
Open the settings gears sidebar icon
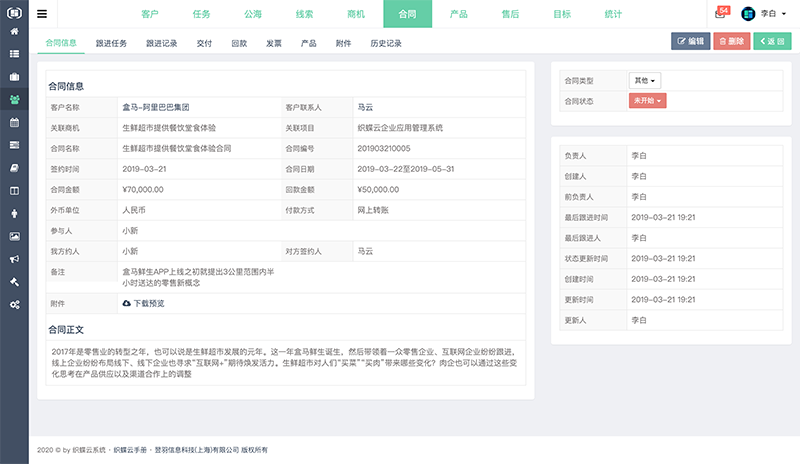[14, 305]
